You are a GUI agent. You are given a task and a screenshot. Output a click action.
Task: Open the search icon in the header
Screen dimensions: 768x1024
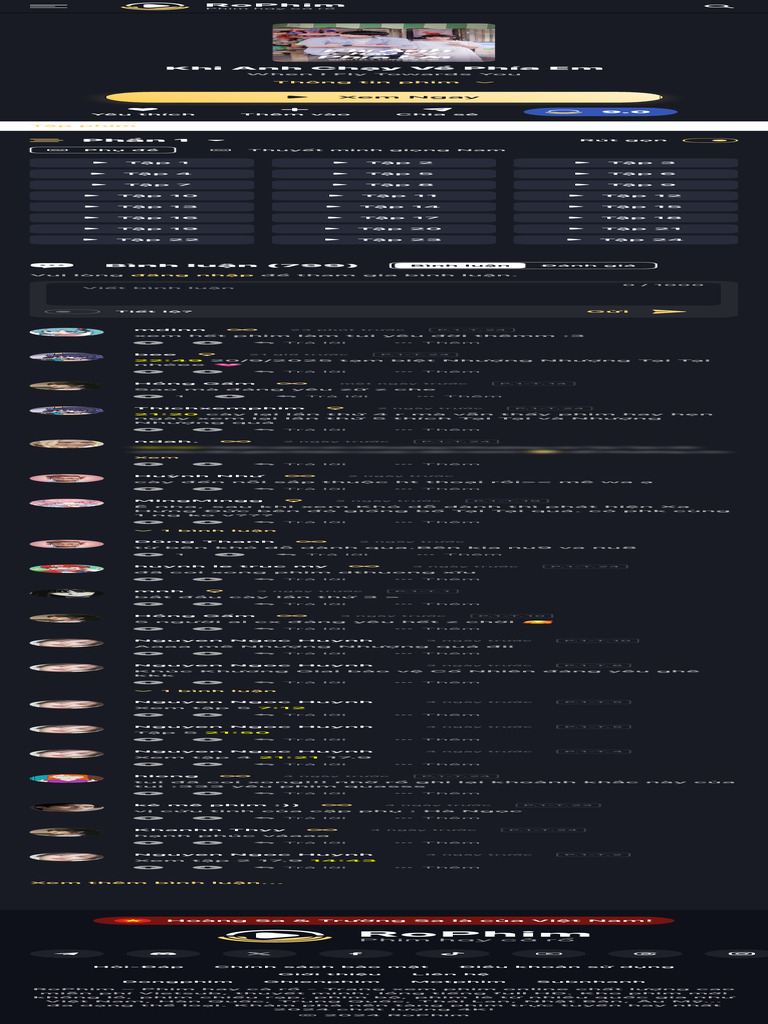coord(719,6)
